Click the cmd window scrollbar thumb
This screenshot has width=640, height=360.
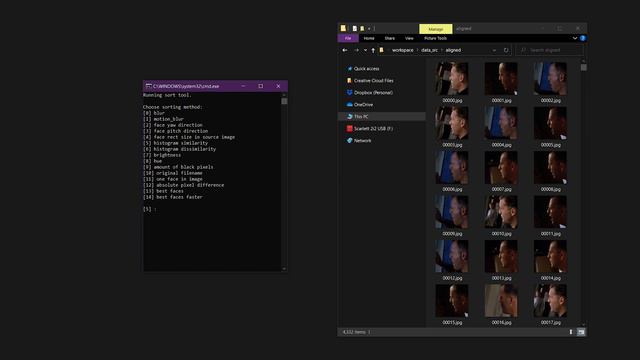click(x=284, y=101)
